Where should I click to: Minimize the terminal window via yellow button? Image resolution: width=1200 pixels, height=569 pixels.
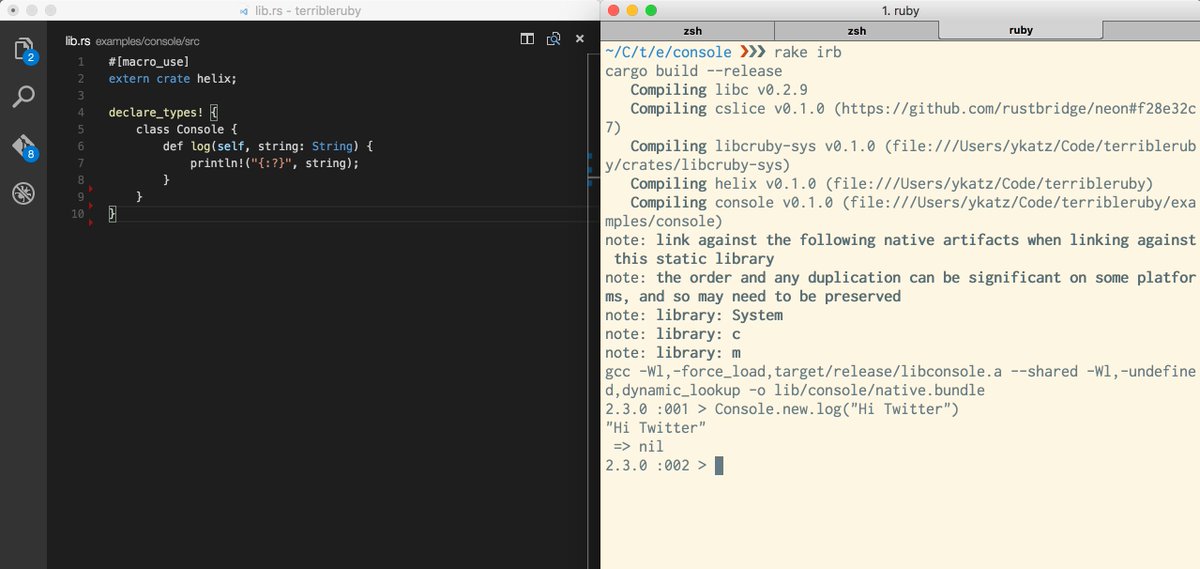click(x=631, y=11)
